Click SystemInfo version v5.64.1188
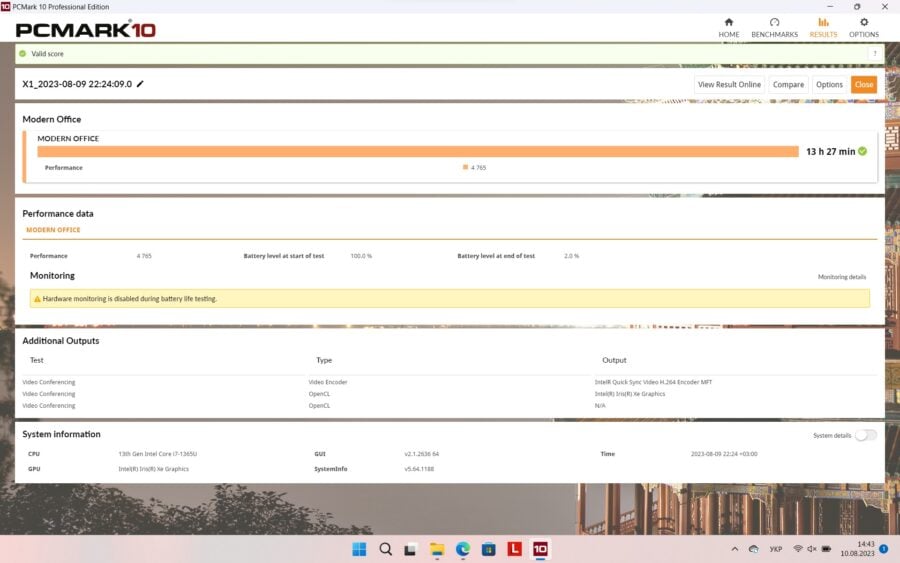This screenshot has height=563, width=900. (419, 469)
